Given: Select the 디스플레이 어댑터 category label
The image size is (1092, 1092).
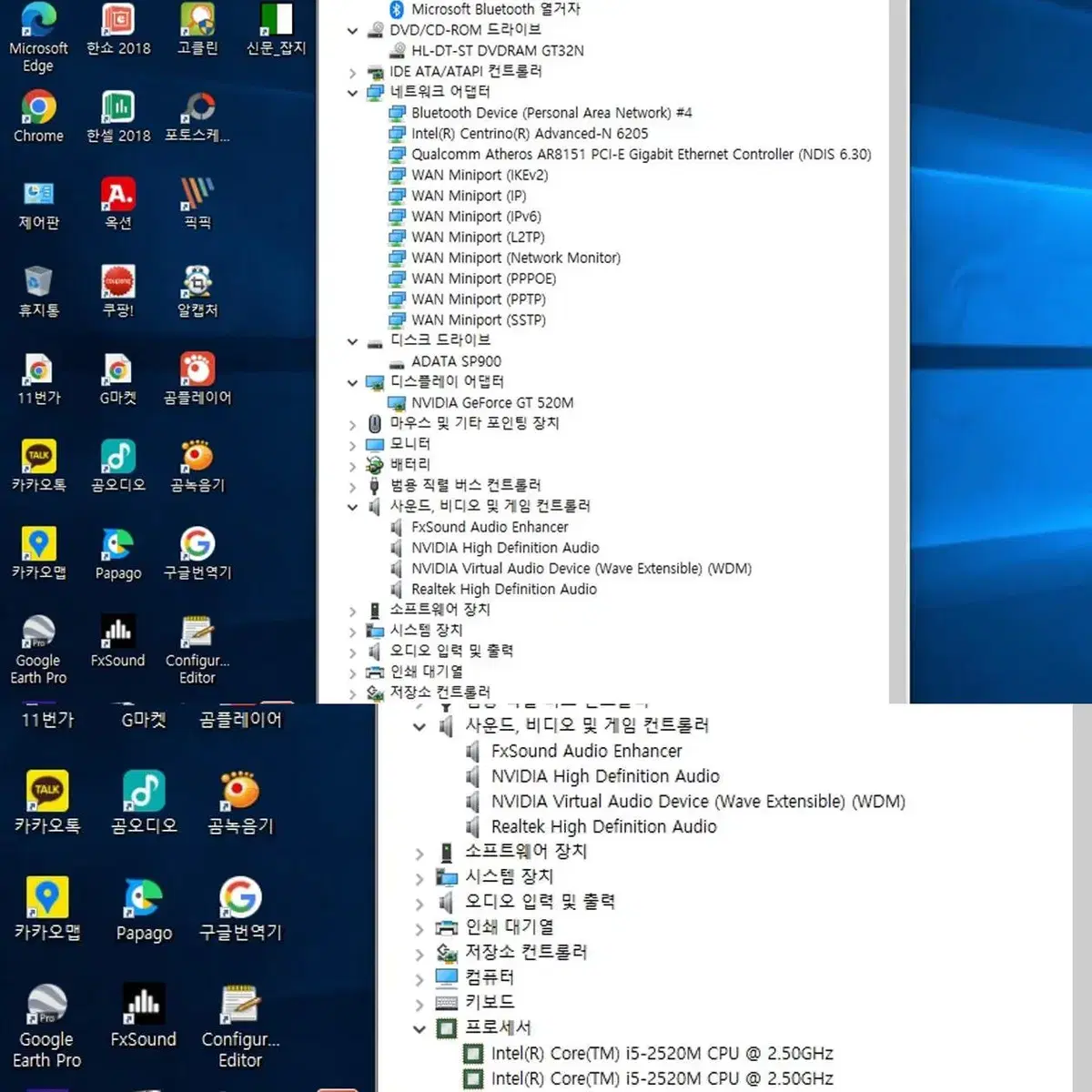Looking at the screenshot, I should [447, 382].
